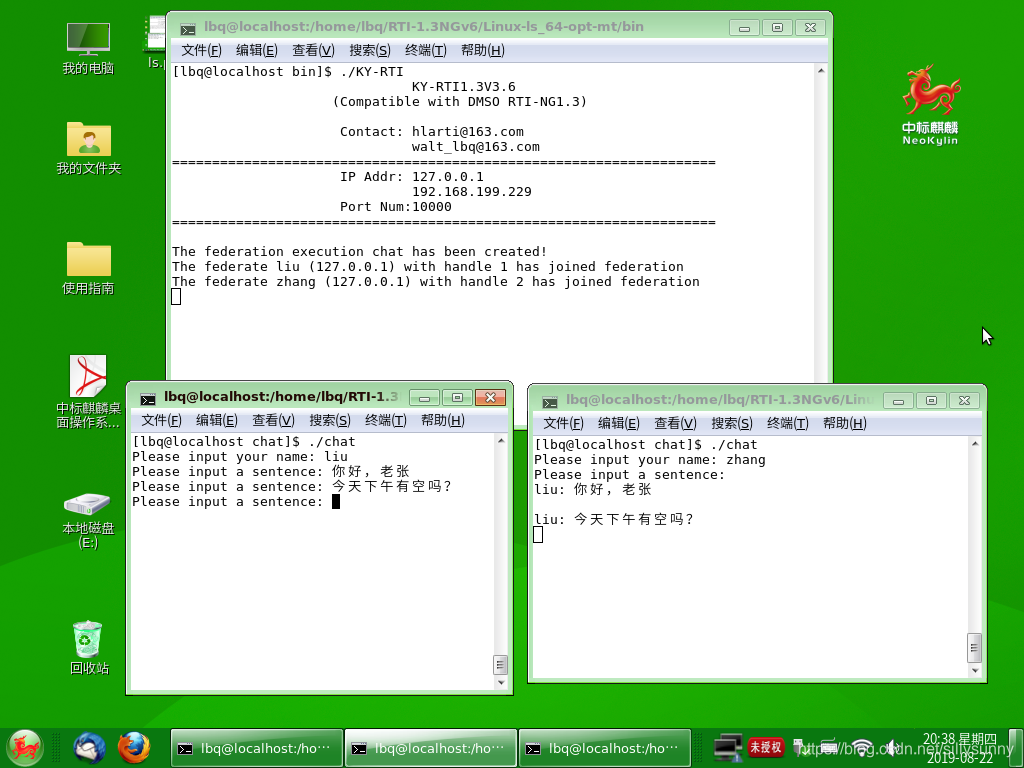Open 终端(T) menu in liu chat terminal
The width and height of the screenshot is (1024, 768).
tap(385, 421)
